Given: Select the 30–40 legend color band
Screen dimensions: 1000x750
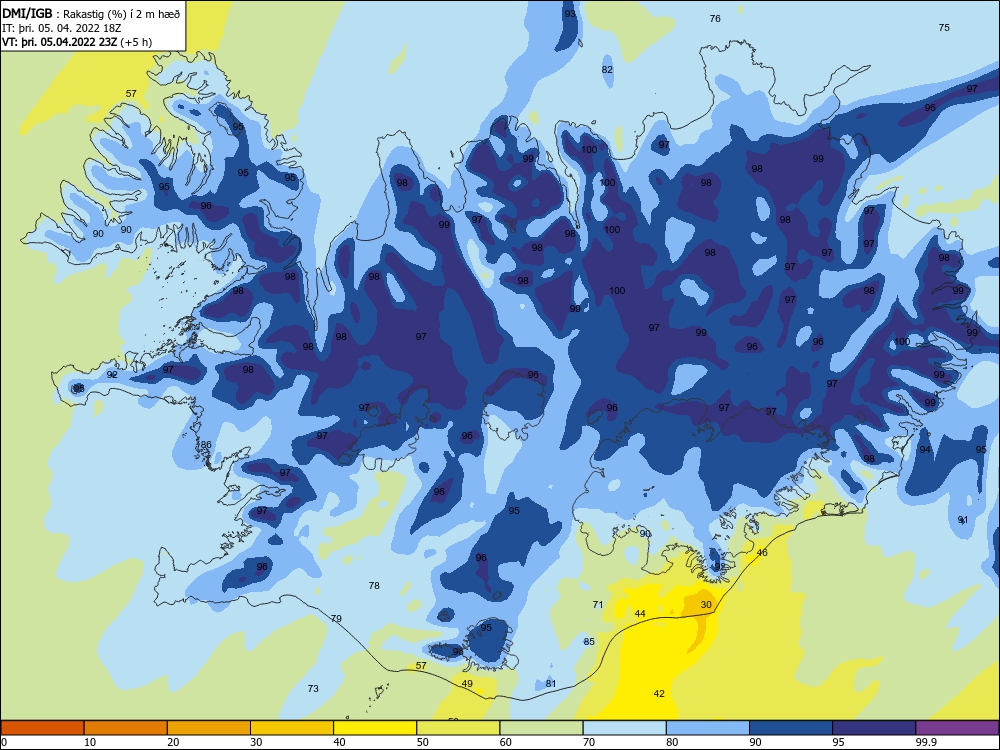Looking at the screenshot, I should (292, 728).
